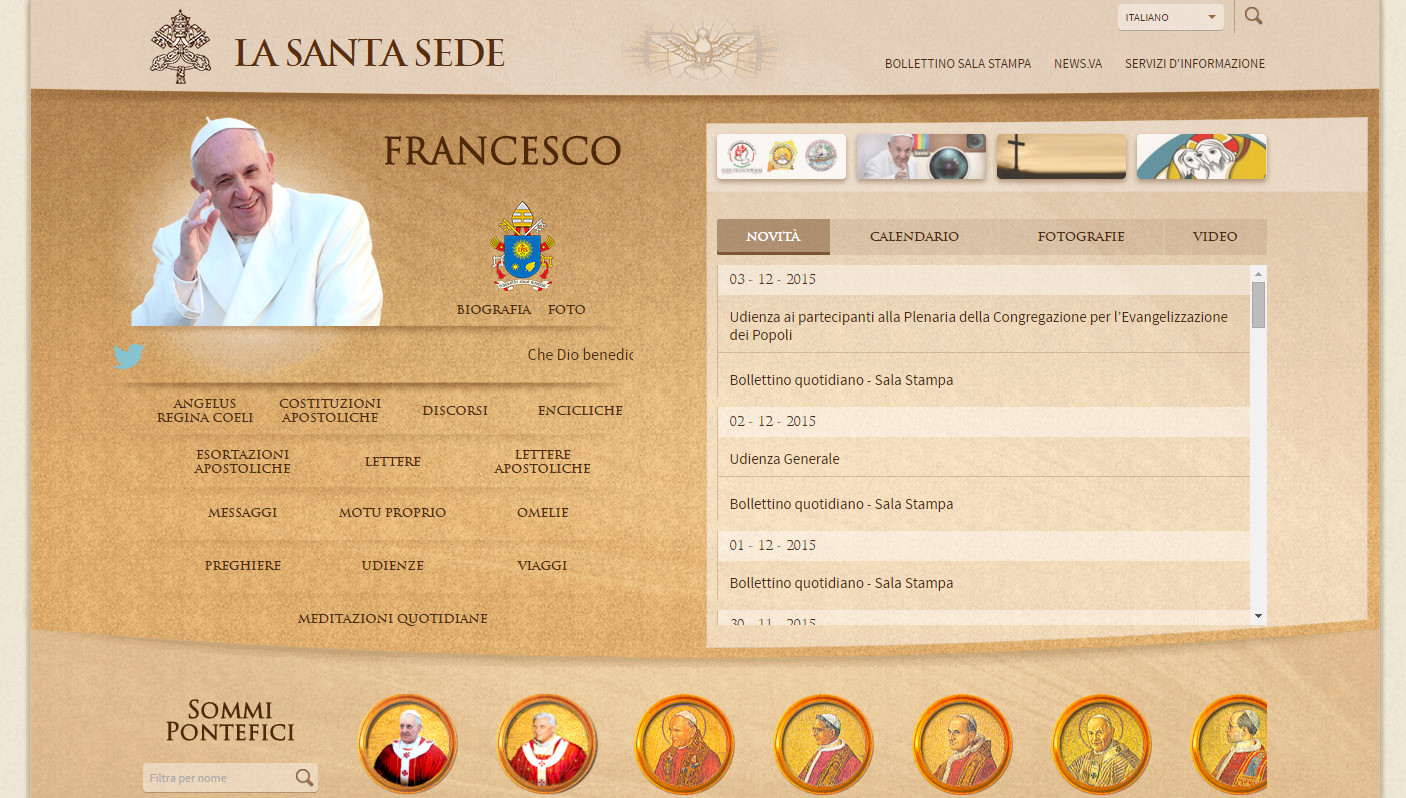This screenshot has width=1406, height=798.
Task: Click the La Santa Sede title
Action: click(369, 54)
